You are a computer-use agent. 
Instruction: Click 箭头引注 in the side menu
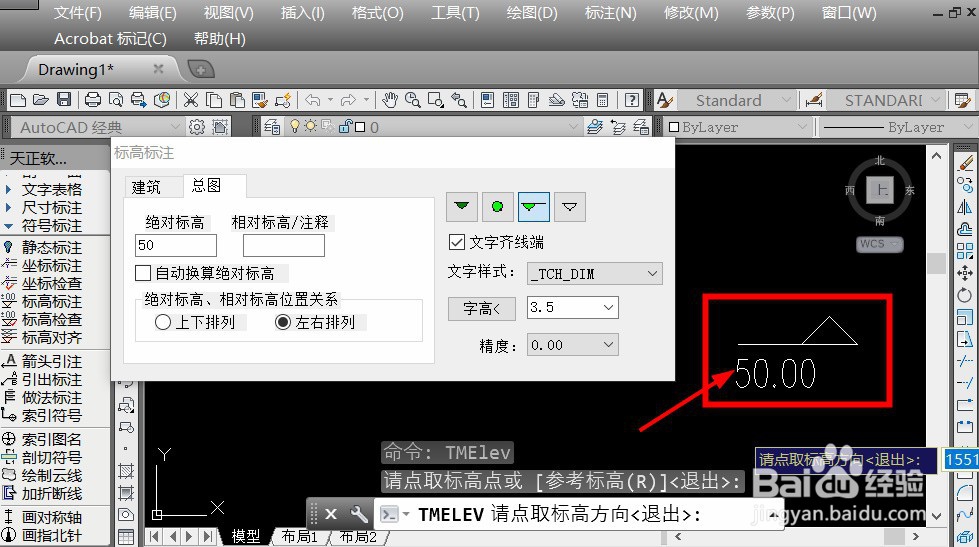point(52,362)
